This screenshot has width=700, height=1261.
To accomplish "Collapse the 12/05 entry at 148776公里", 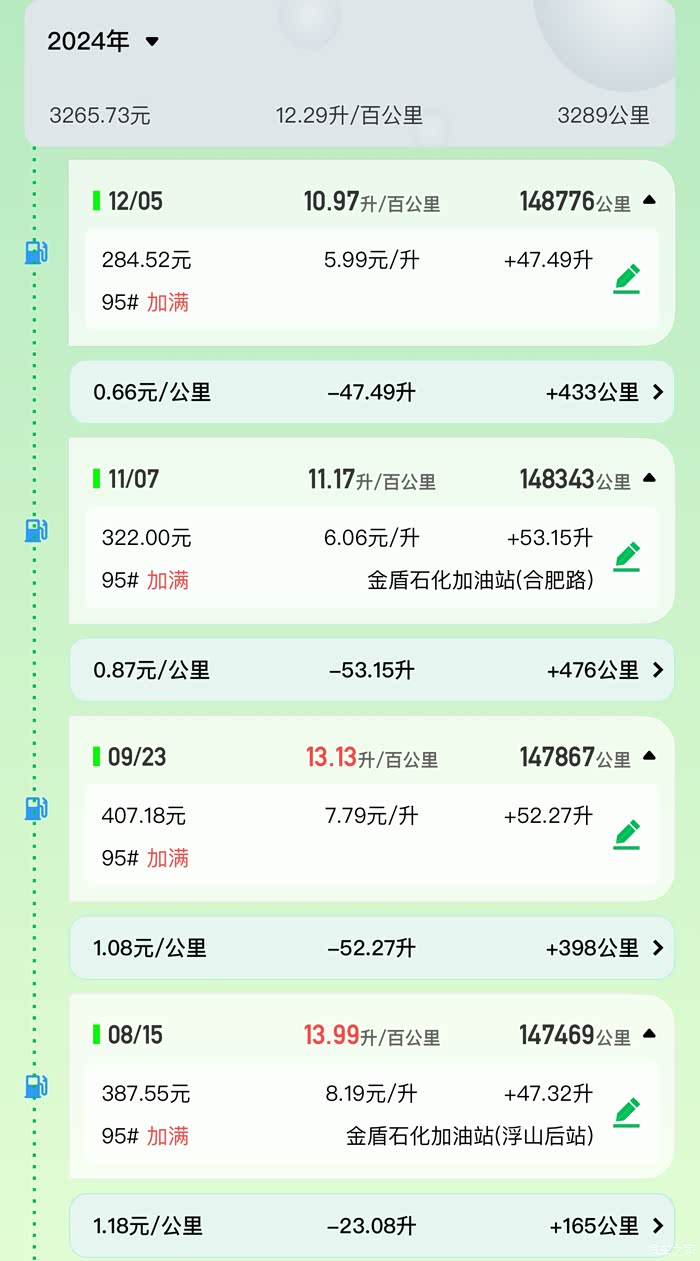I will (x=649, y=201).
